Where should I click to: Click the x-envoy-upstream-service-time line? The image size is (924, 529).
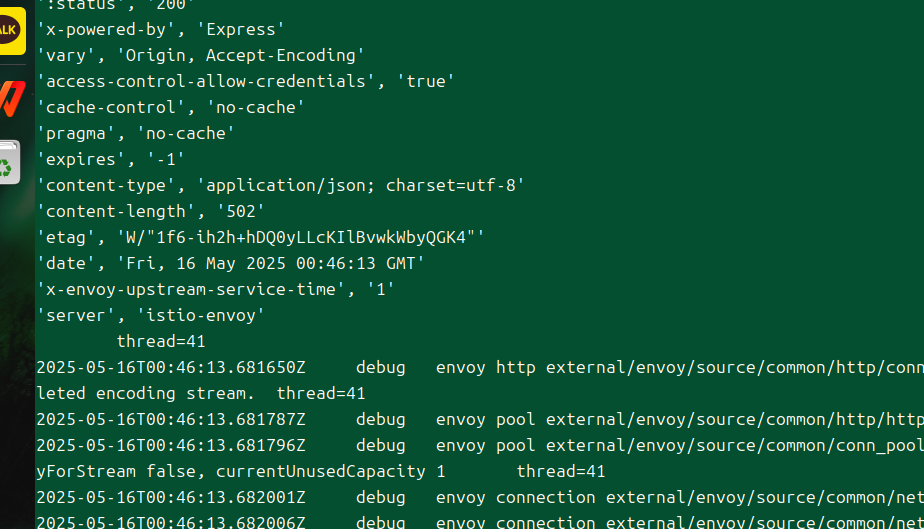tap(216, 289)
